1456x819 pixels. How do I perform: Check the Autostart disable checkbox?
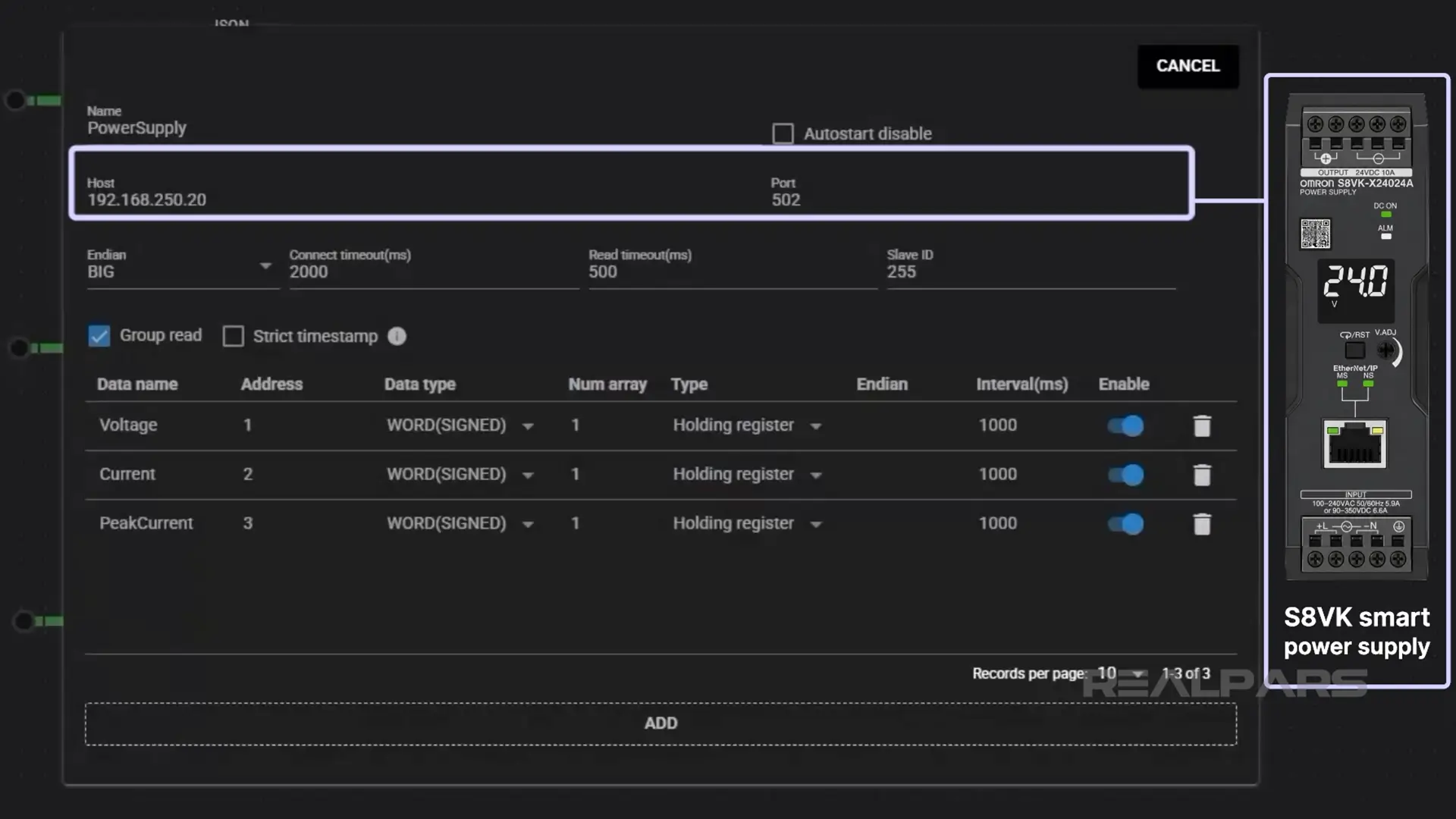tap(783, 133)
